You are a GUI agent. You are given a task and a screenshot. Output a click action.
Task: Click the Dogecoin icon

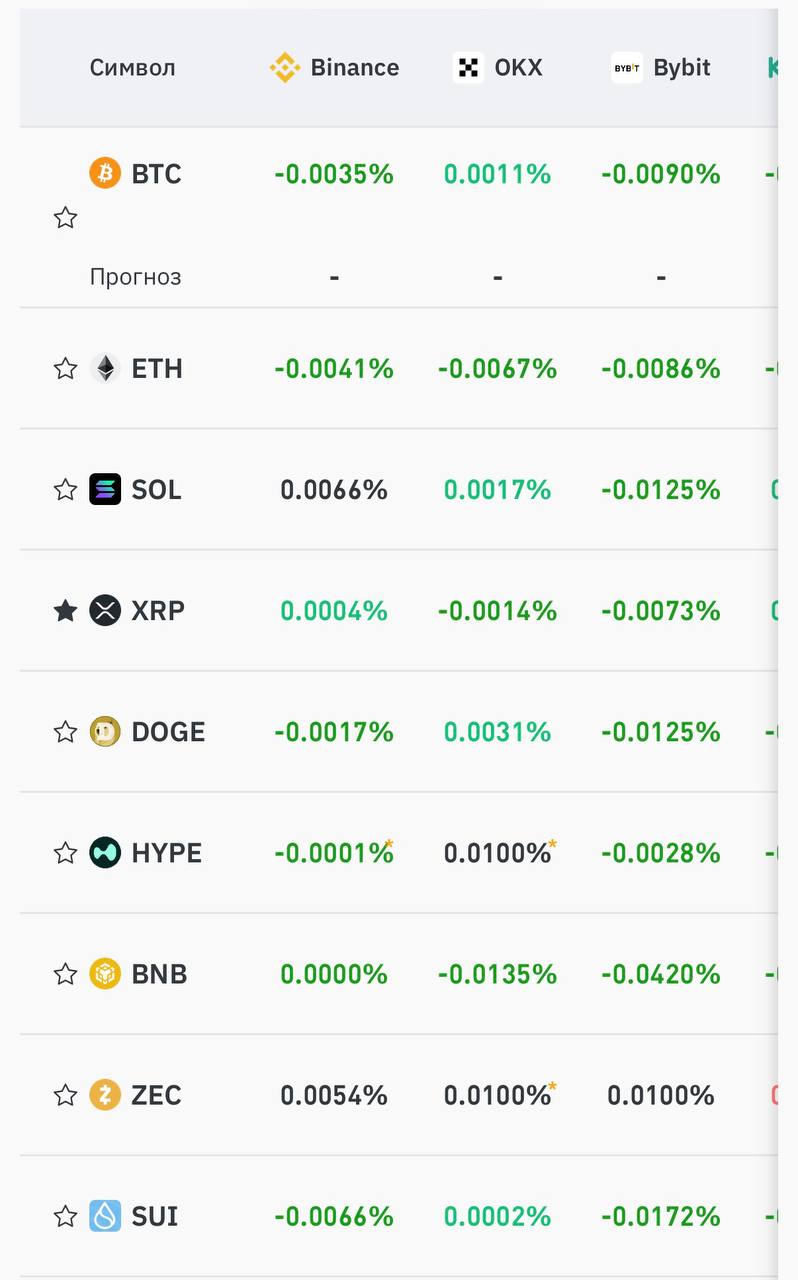[105, 731]
